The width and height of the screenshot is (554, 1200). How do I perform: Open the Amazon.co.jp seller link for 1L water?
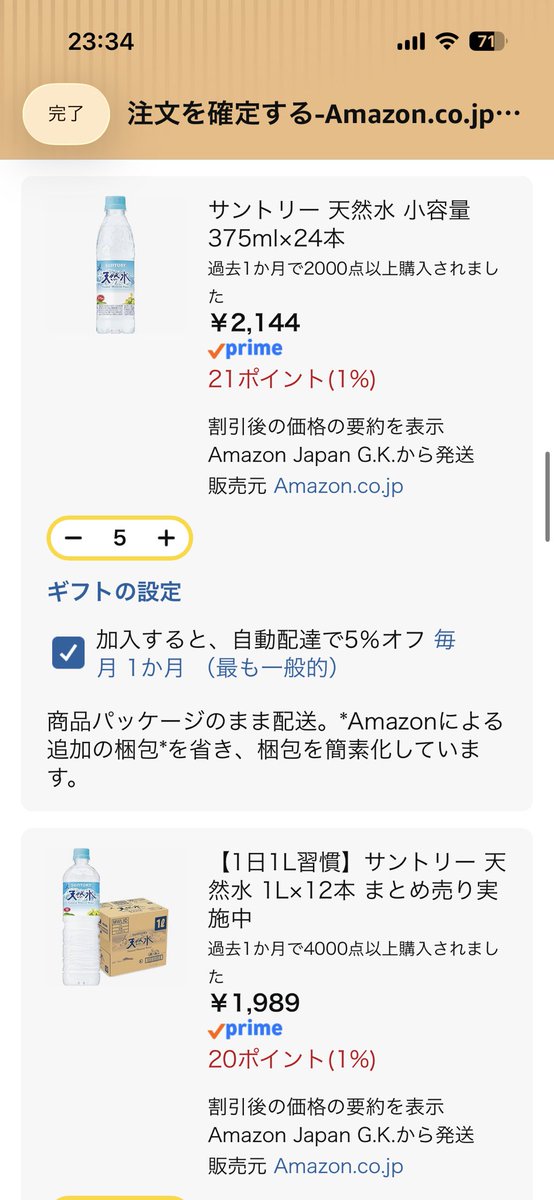tap(338, 1166)
